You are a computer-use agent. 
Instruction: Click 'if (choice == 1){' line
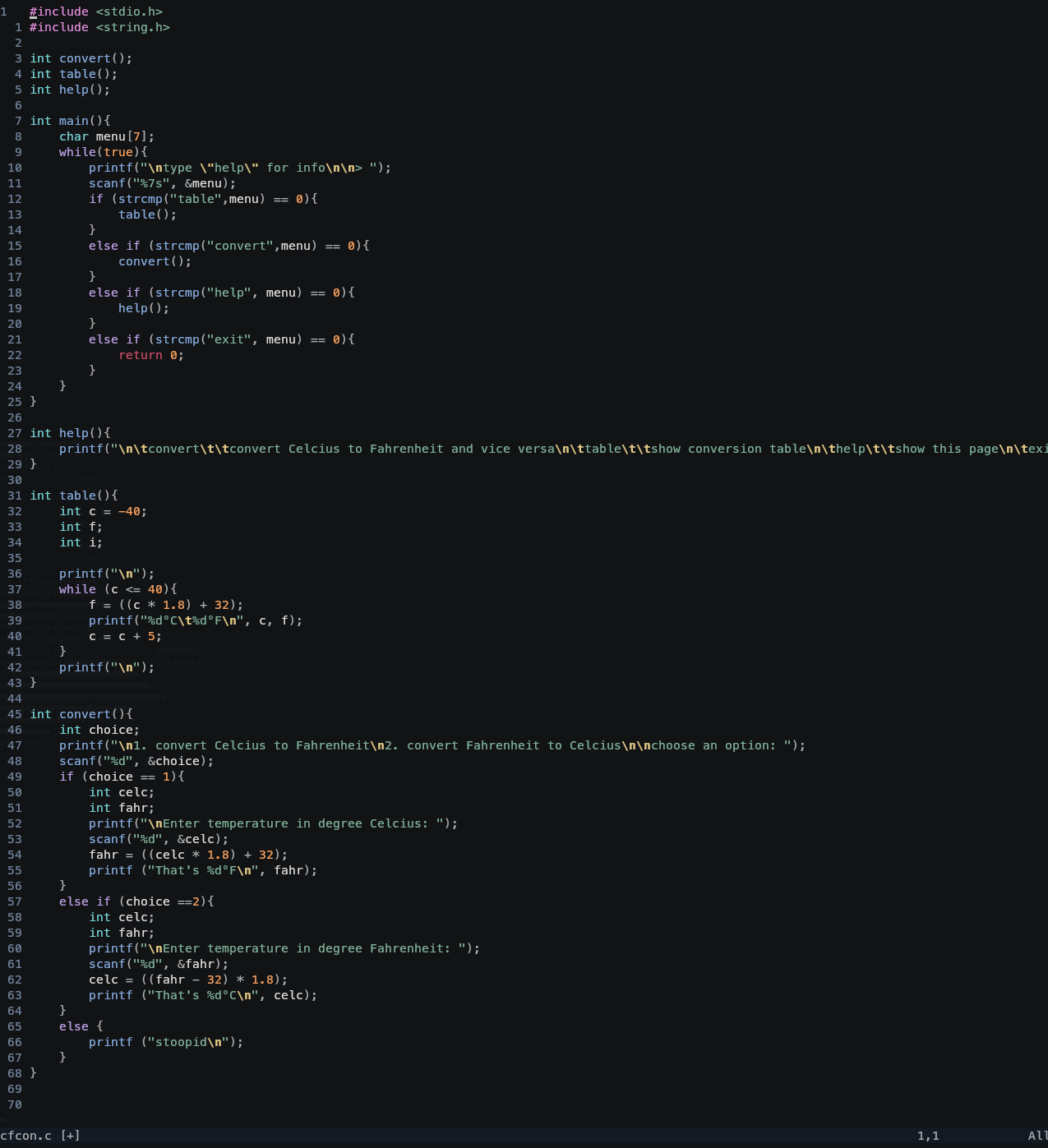[x=122, y=777]
